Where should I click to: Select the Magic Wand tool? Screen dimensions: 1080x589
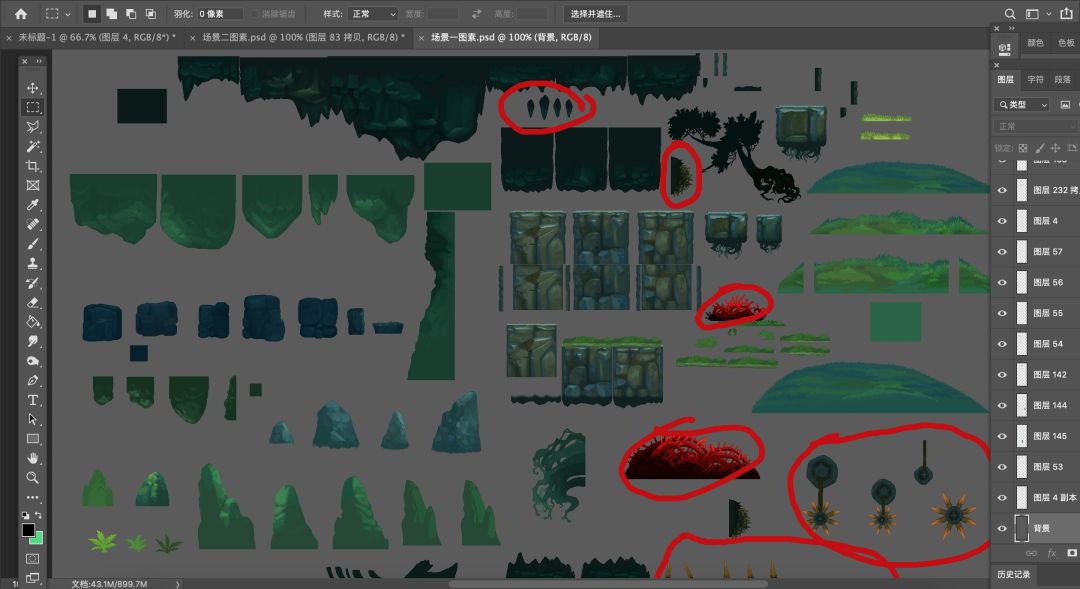click(x=32, y=147)
